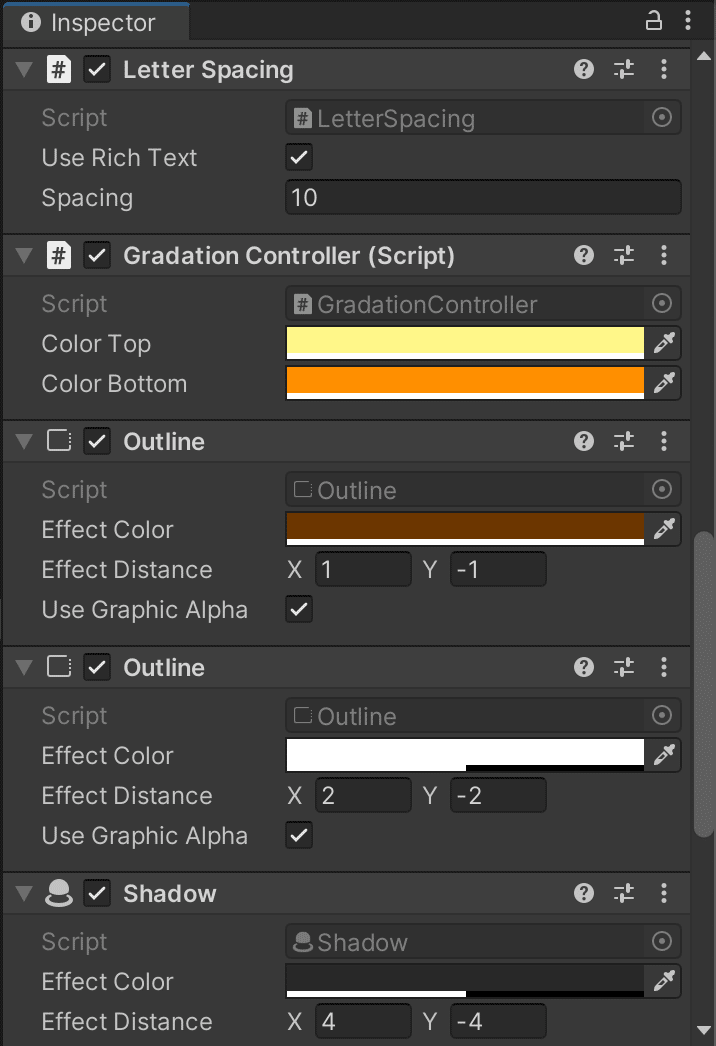Collapse the Gradation Controller component
This screenshot has height=1046, width=716.
tap(24, 255)
